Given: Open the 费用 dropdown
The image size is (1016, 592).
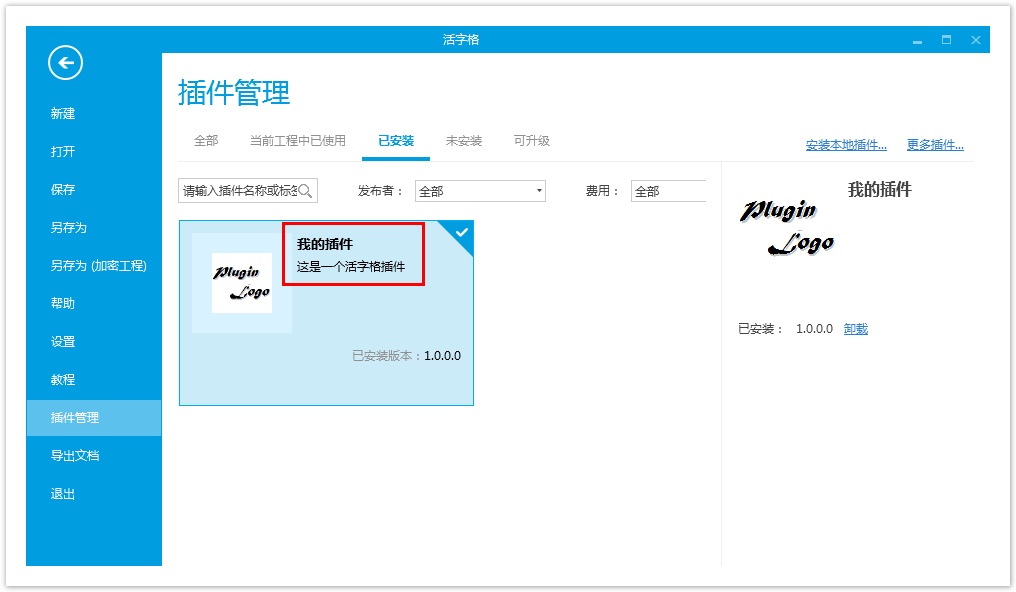Looking at the screenshot, I should [669, 191].
